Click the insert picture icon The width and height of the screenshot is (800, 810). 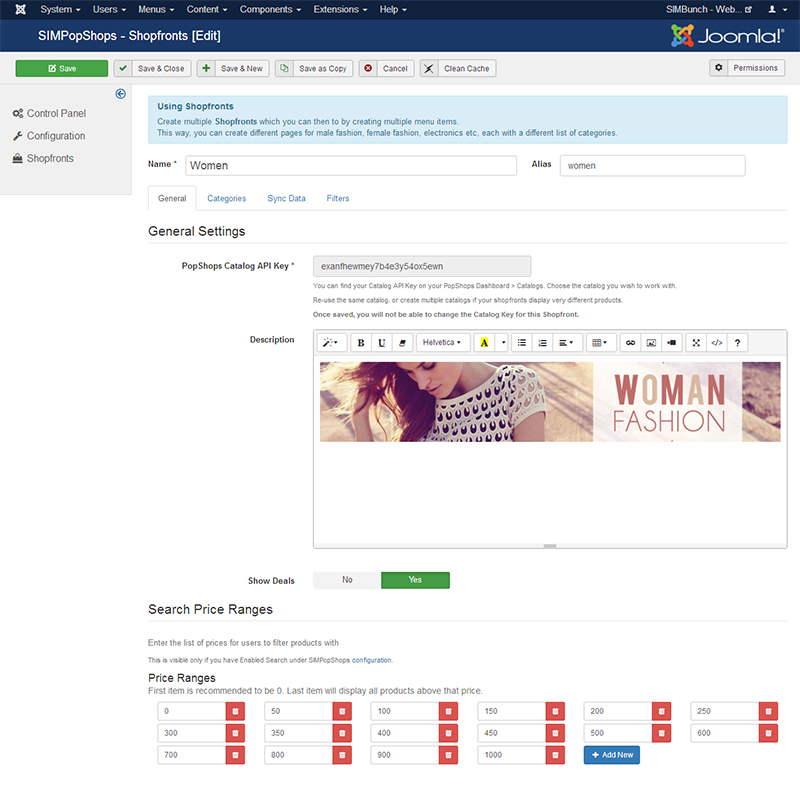point(651,342)
